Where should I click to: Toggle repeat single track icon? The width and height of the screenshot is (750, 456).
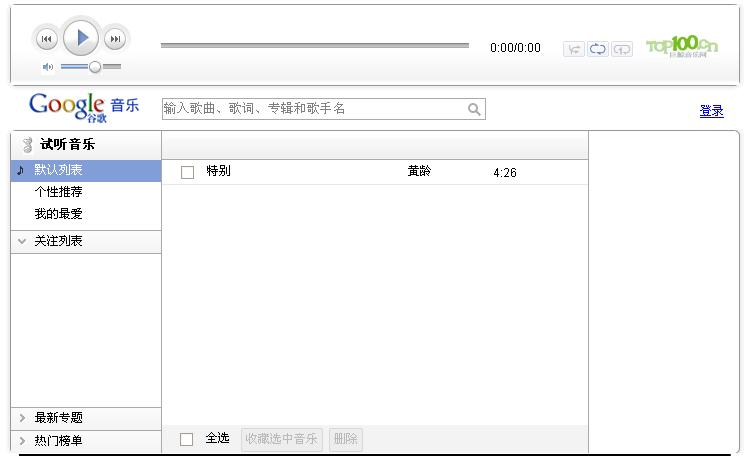coord(622,49)
